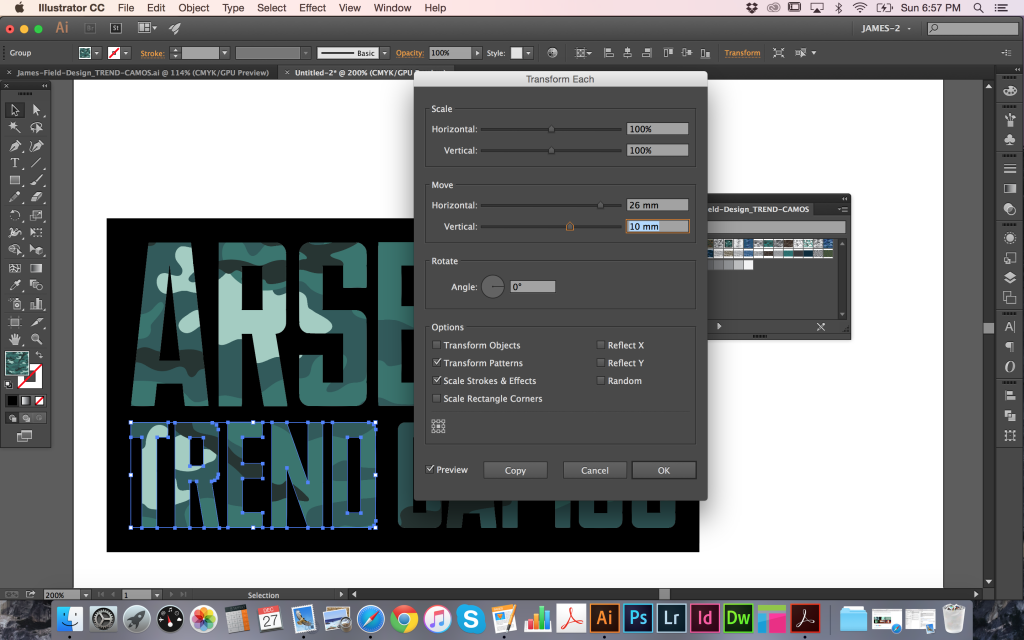Select the Shape Builder tool
Image resolution: width=1024 pixels, height=640 pixels.
[14, 250]
